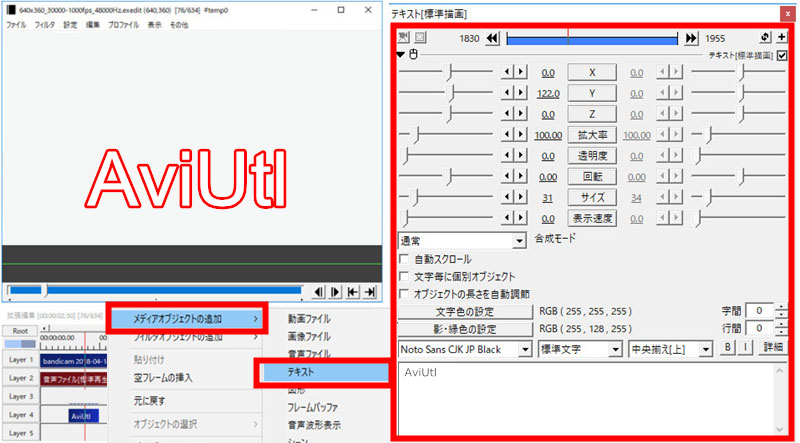Click the 透明度 parameter button
Screen dimensions: 800x443
pyautogui.click(x=592, y=156)
